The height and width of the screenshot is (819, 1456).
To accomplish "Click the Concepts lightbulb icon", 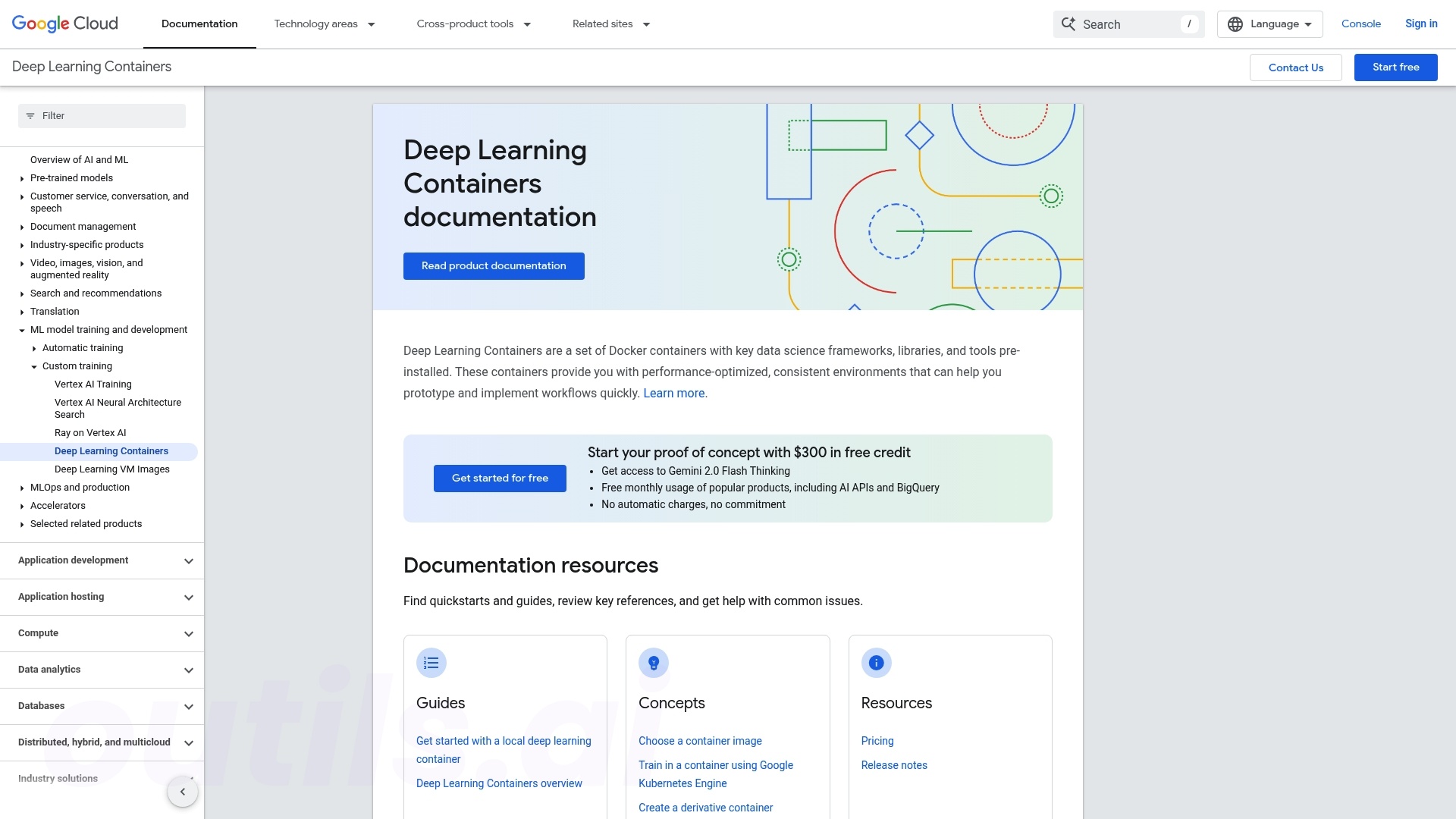I will click(654, 664).
